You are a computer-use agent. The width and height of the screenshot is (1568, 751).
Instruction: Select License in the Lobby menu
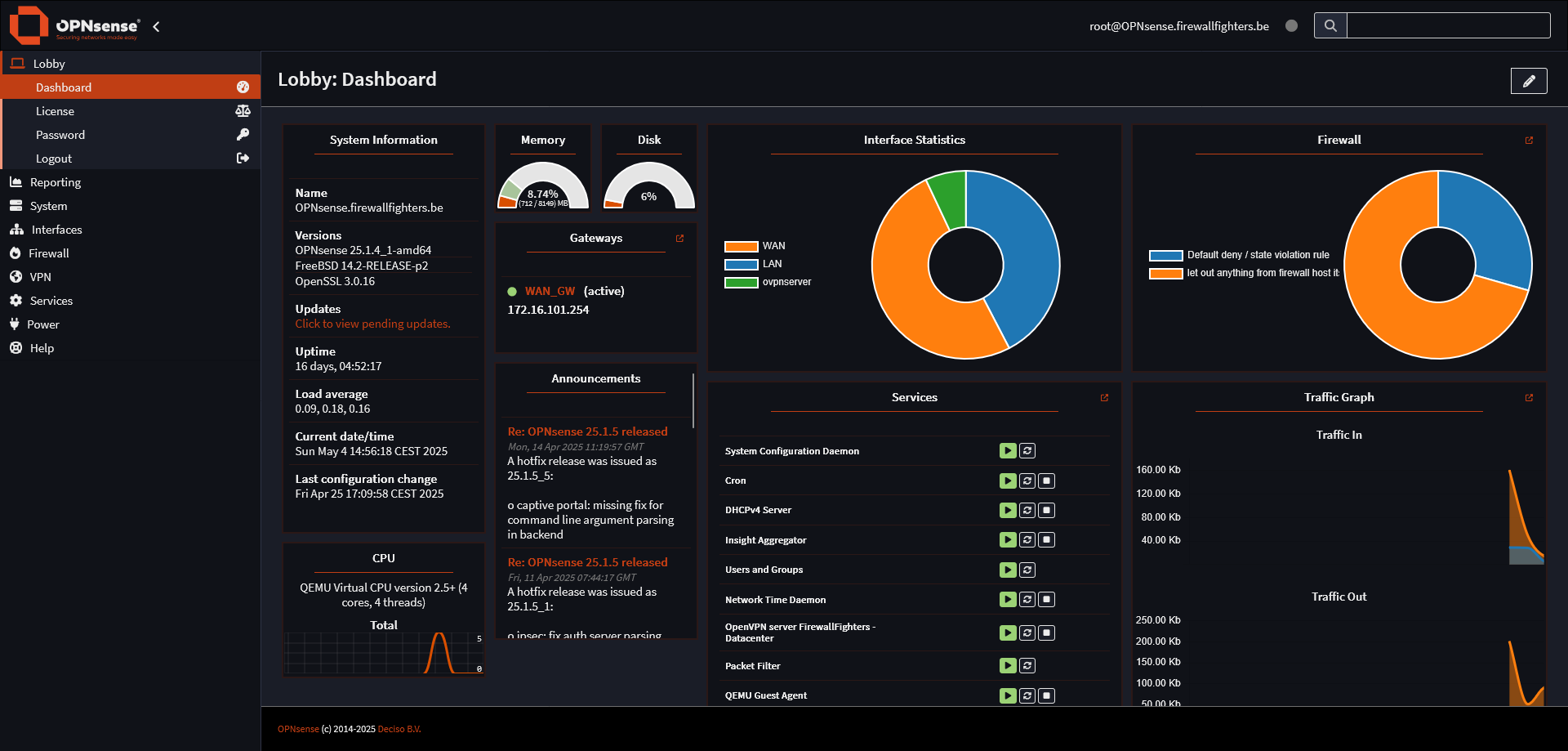55,111
